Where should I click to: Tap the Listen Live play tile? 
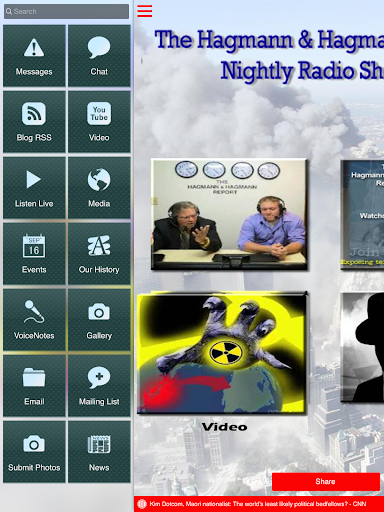[x=34, y=188]
